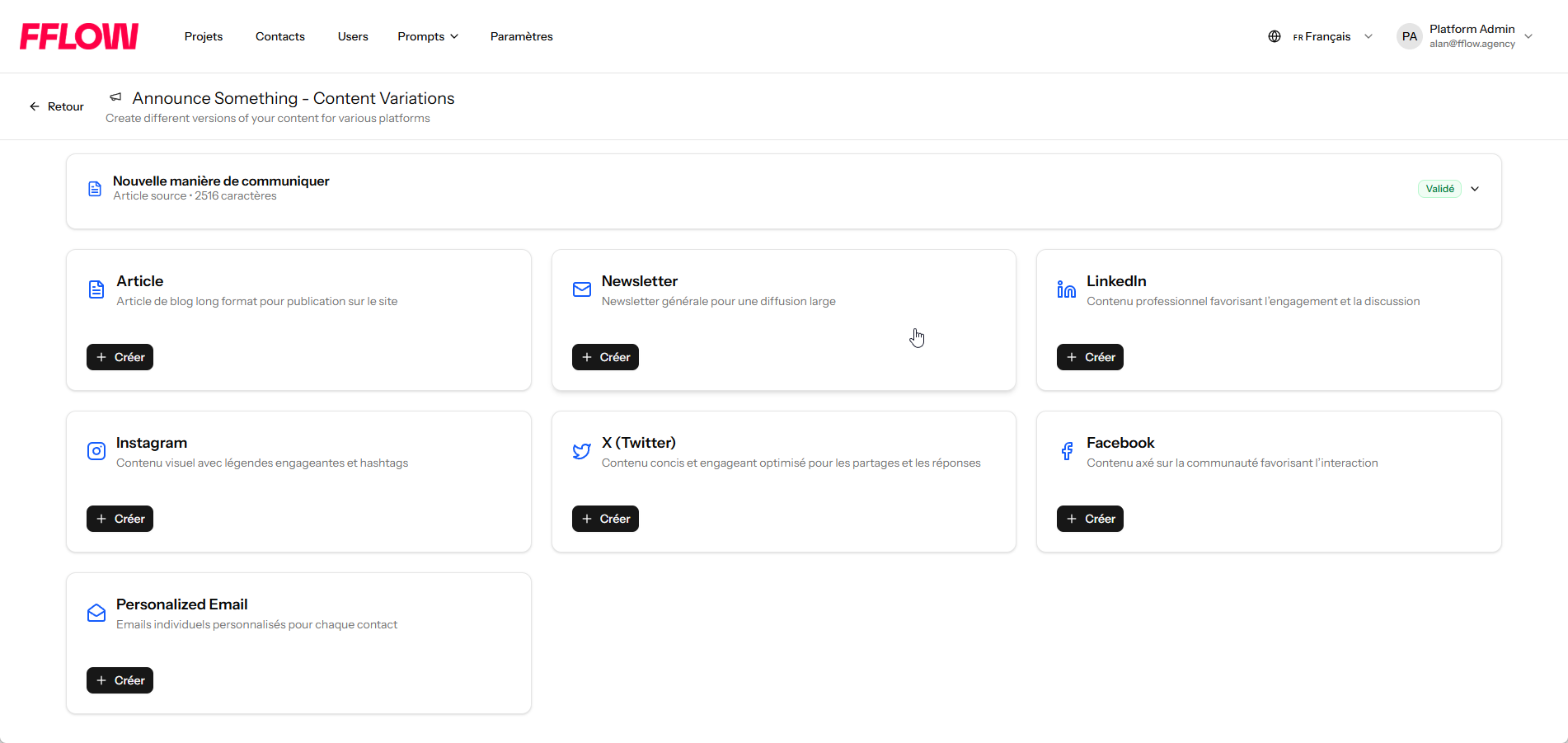Open Paramètres in the top navigation

pos(521,36)
